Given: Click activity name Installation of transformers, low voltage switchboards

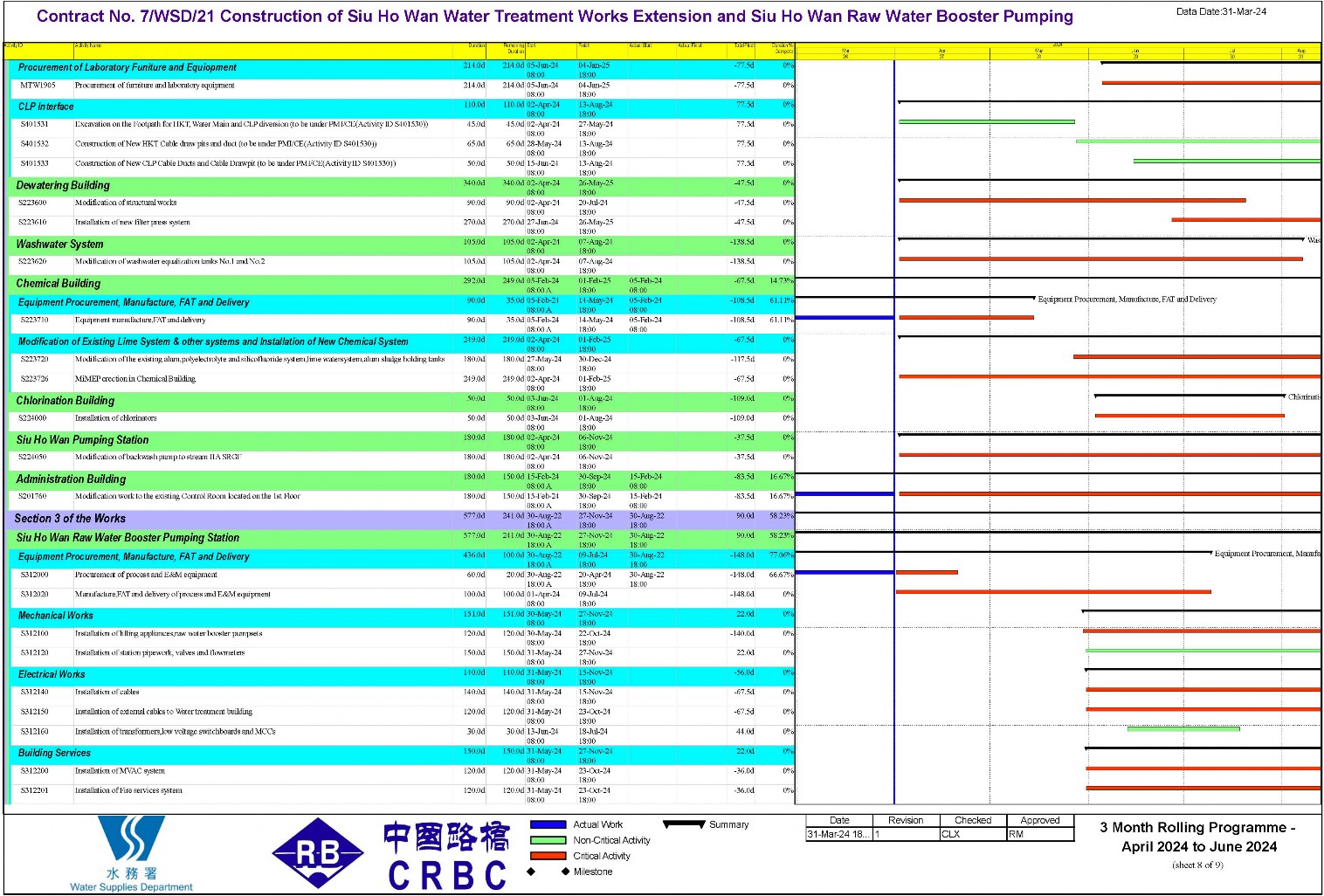Looking at the screenshot, I should [176, 732].
